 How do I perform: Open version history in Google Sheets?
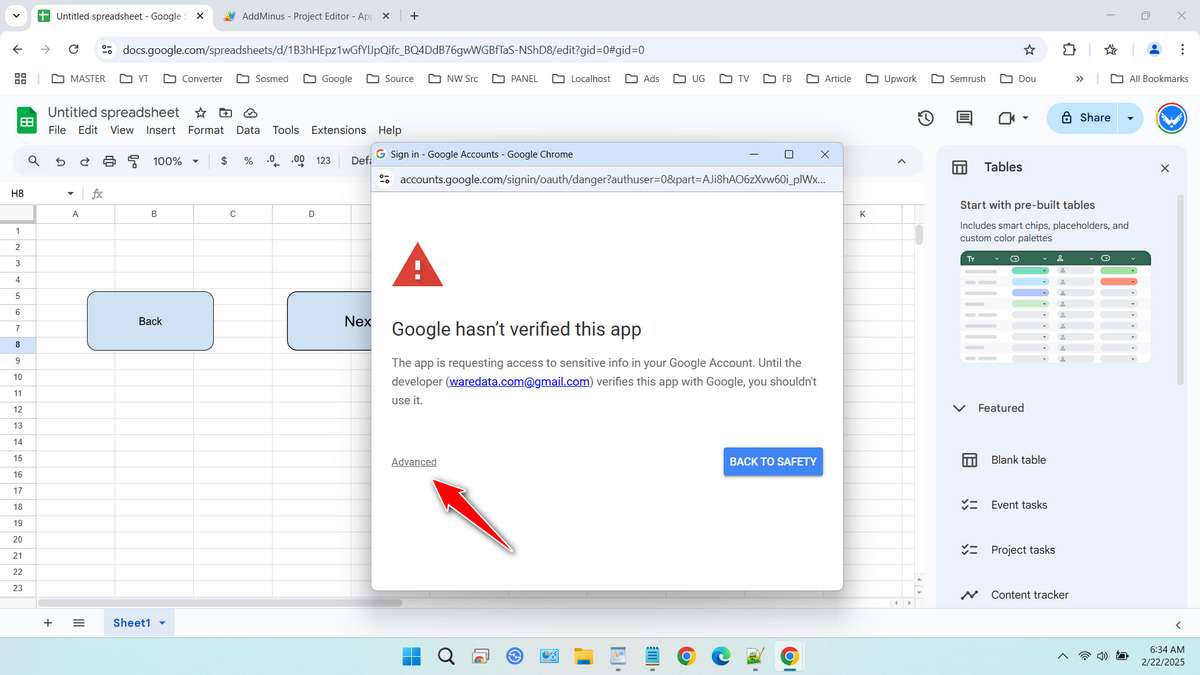point(925,117)
